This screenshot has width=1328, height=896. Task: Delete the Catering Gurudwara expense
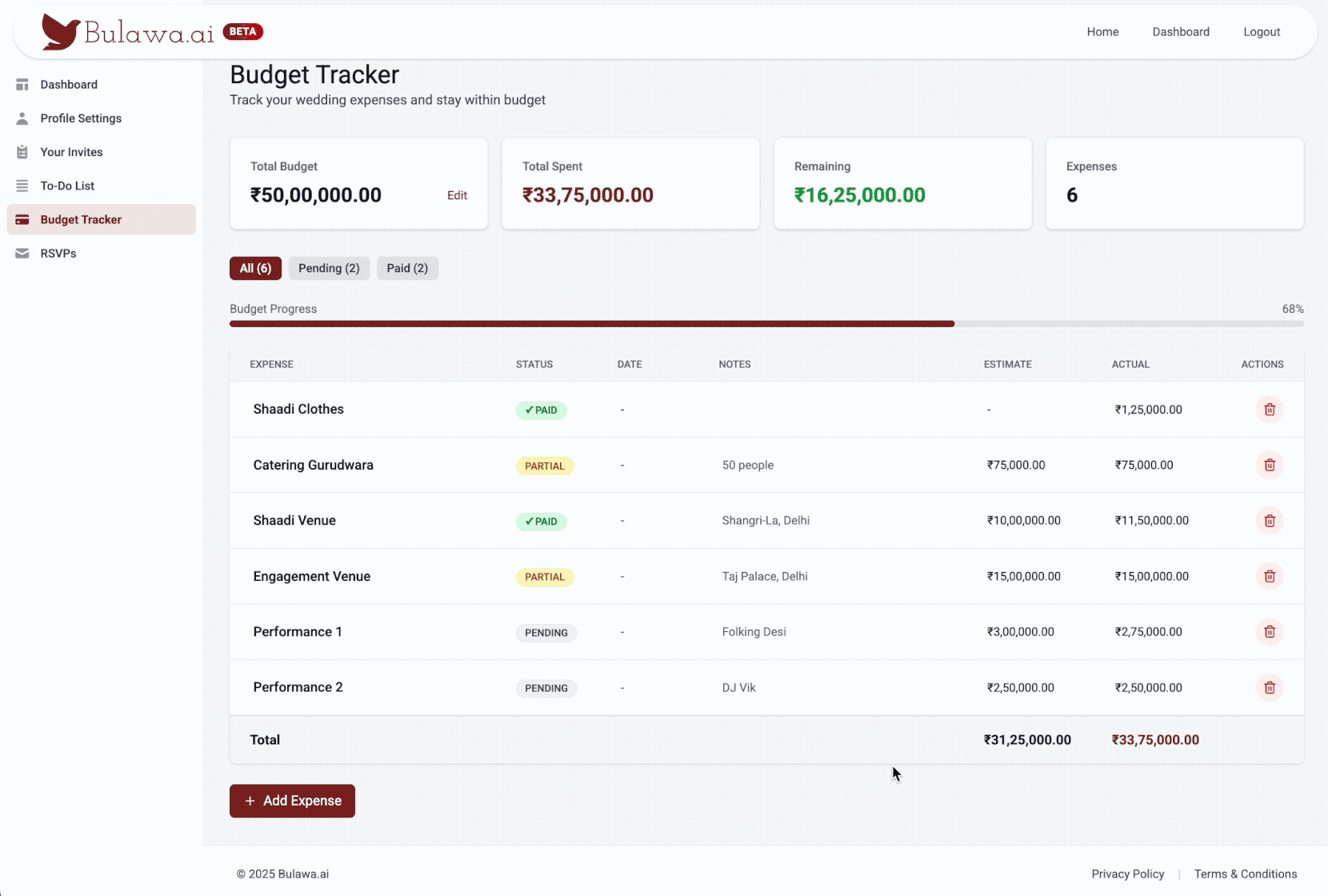point(1269,465)
